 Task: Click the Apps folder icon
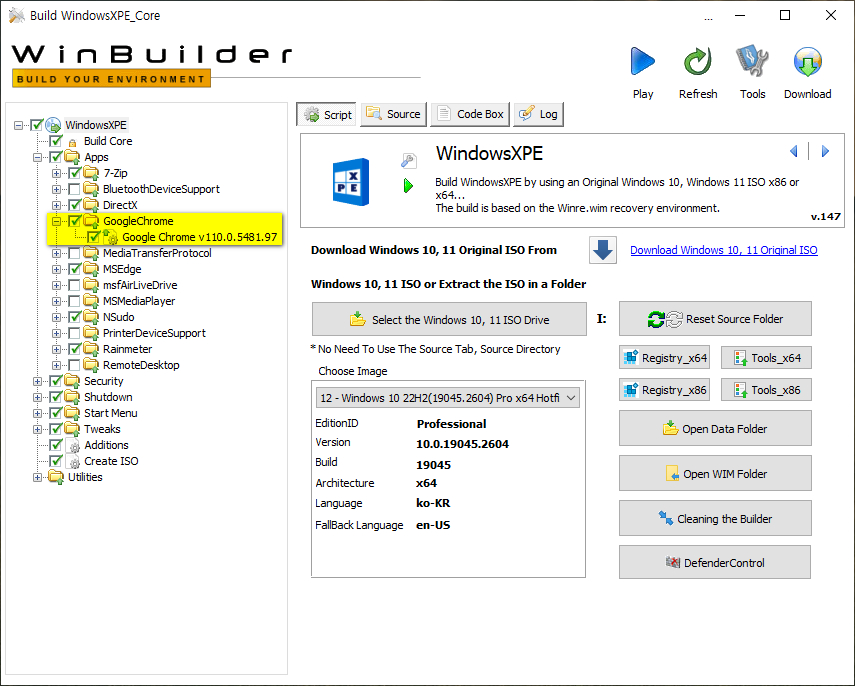pos(72,157)
